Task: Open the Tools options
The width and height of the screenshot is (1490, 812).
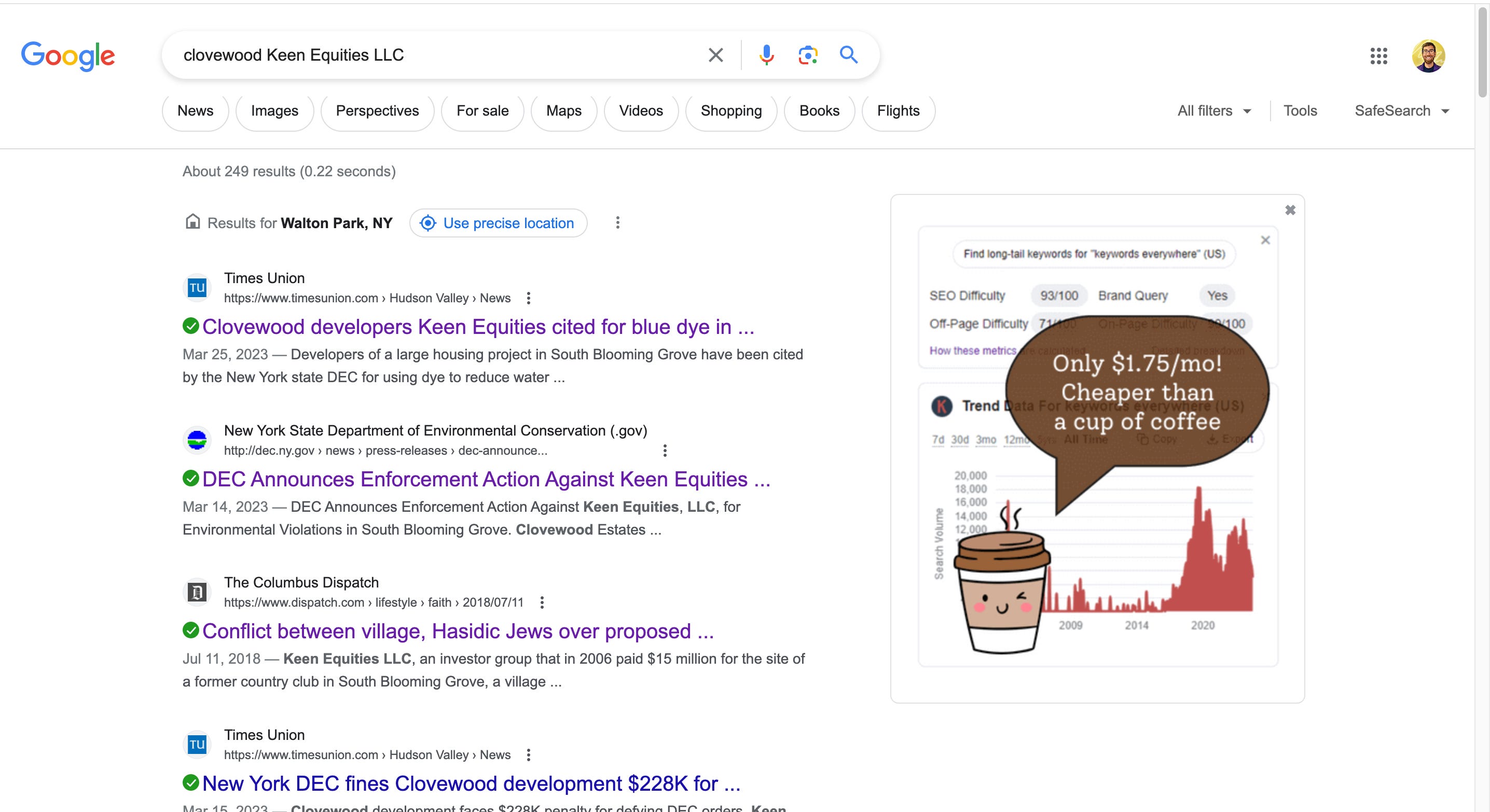Action: [x=1300, y=111]
